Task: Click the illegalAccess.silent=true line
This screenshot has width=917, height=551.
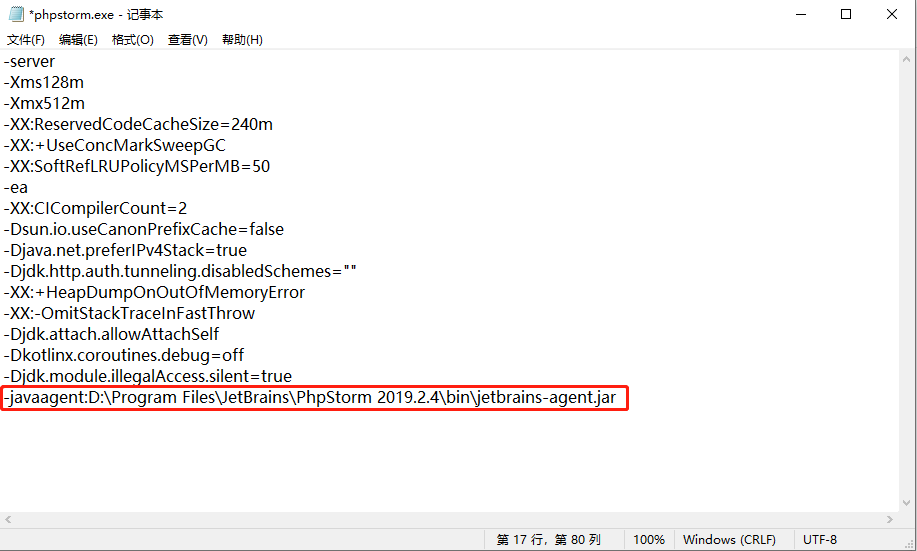Action: pyautogui.click(x=148, y=377)
